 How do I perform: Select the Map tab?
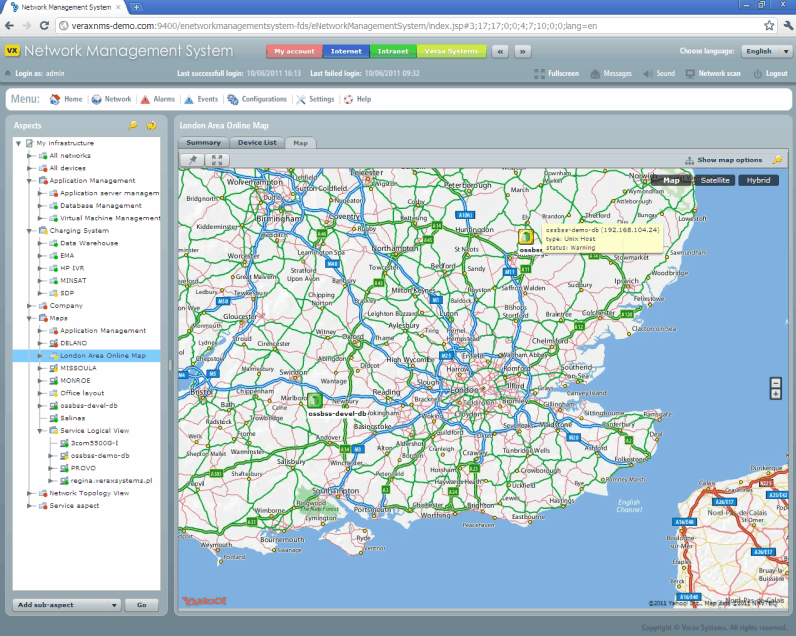point(301,143)
